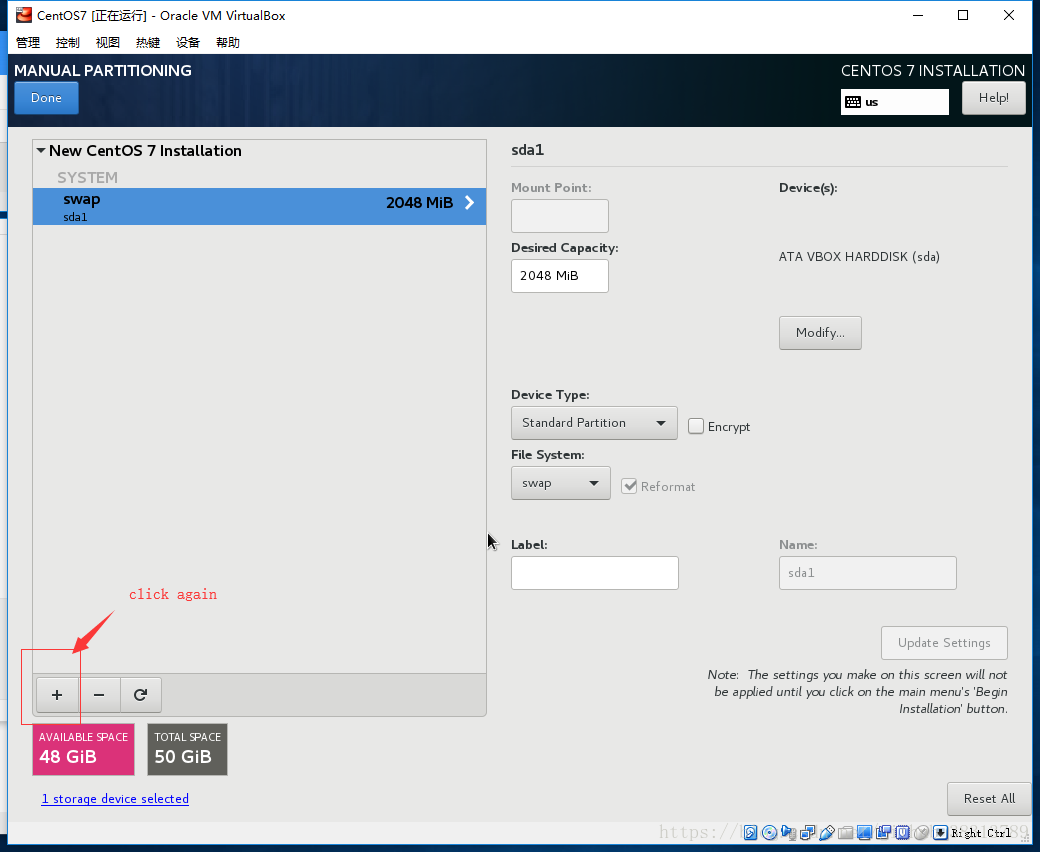Click the plus button to add a mount point
Screen dimensions: 1040x852
(x=57, y=695)
